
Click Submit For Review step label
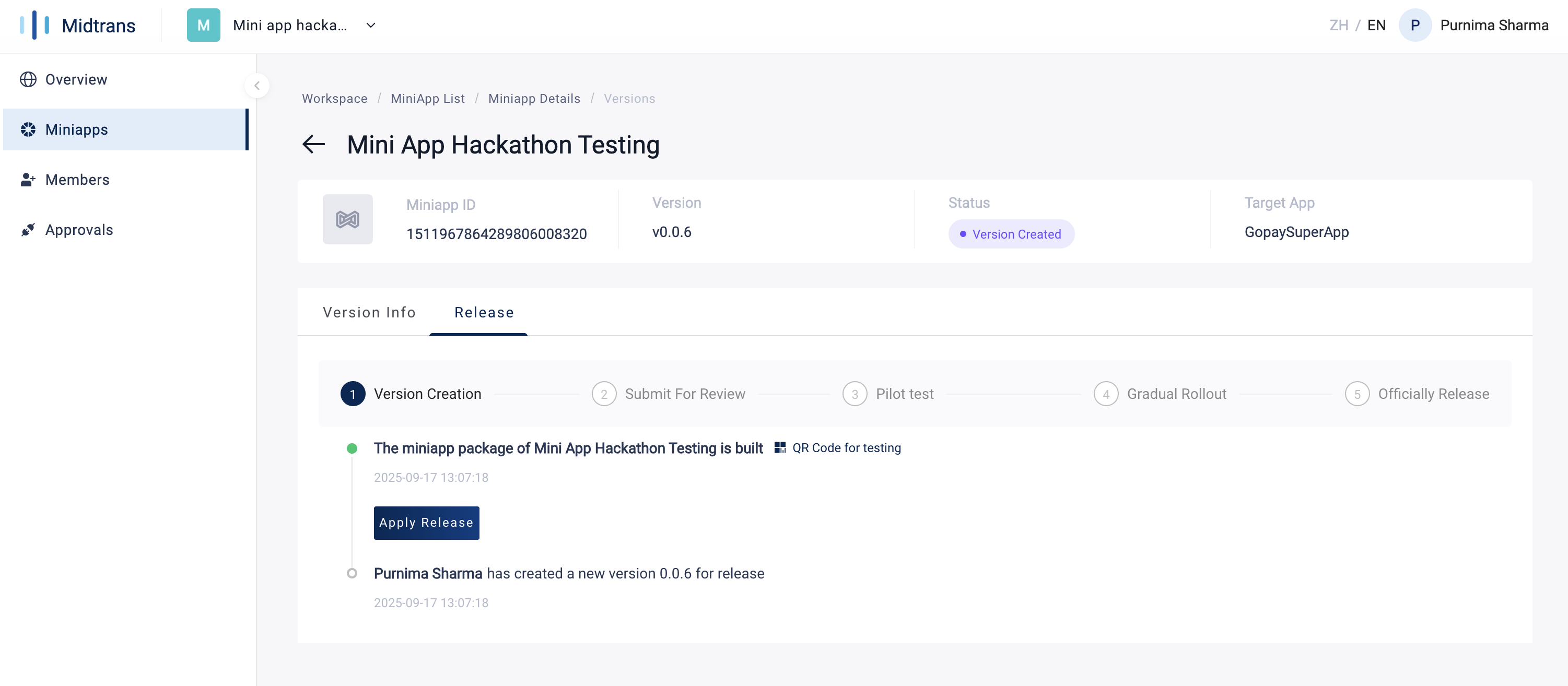[x=685, y=394]
